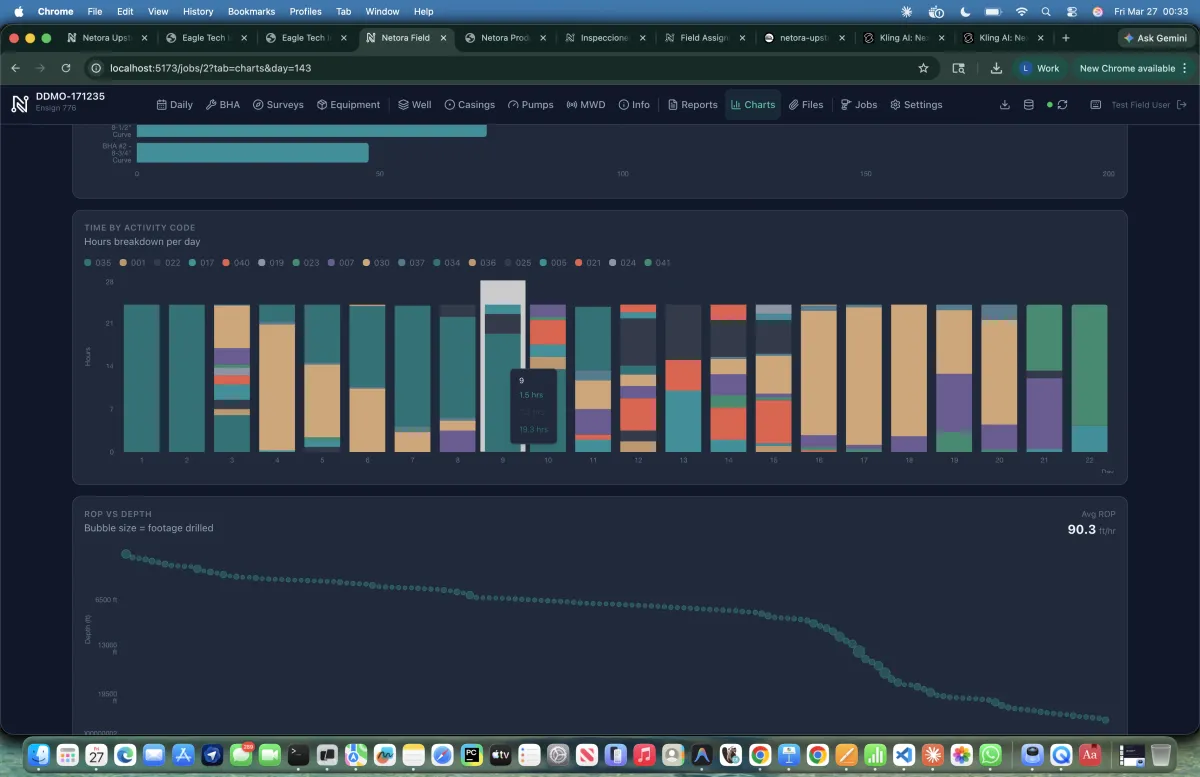Toggle the 035 activity code legend item
The image size is (1200, 777).
pos(98,263)
